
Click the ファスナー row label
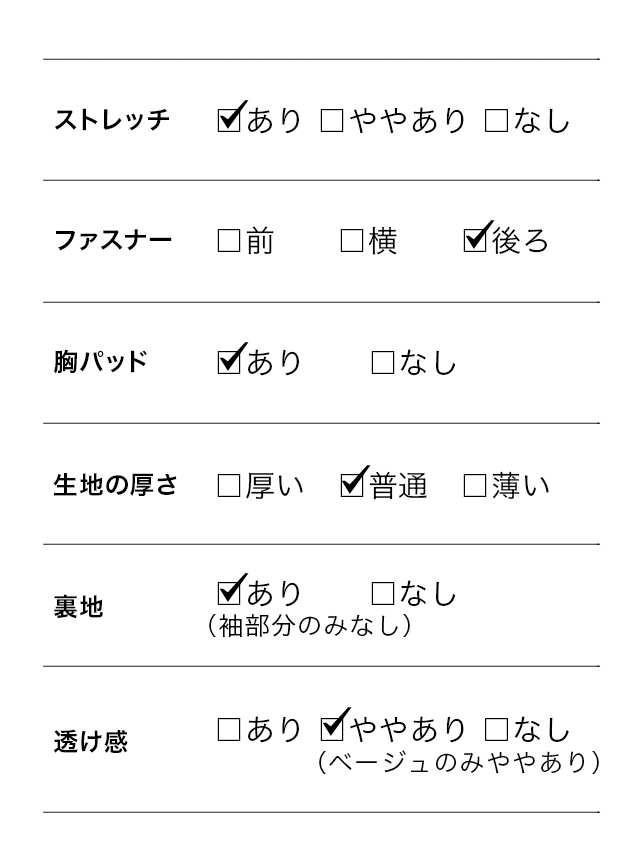(x=112, y=241)
